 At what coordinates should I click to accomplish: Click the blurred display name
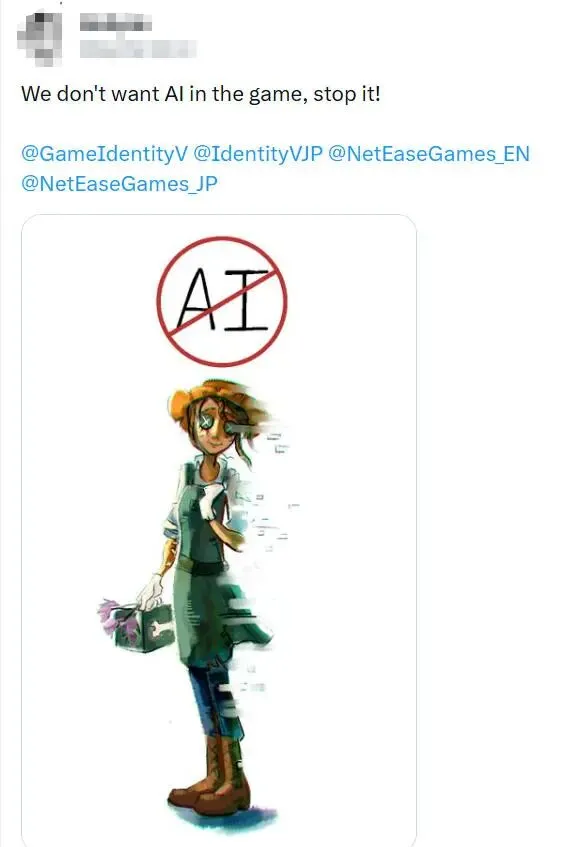click(115, 24)
